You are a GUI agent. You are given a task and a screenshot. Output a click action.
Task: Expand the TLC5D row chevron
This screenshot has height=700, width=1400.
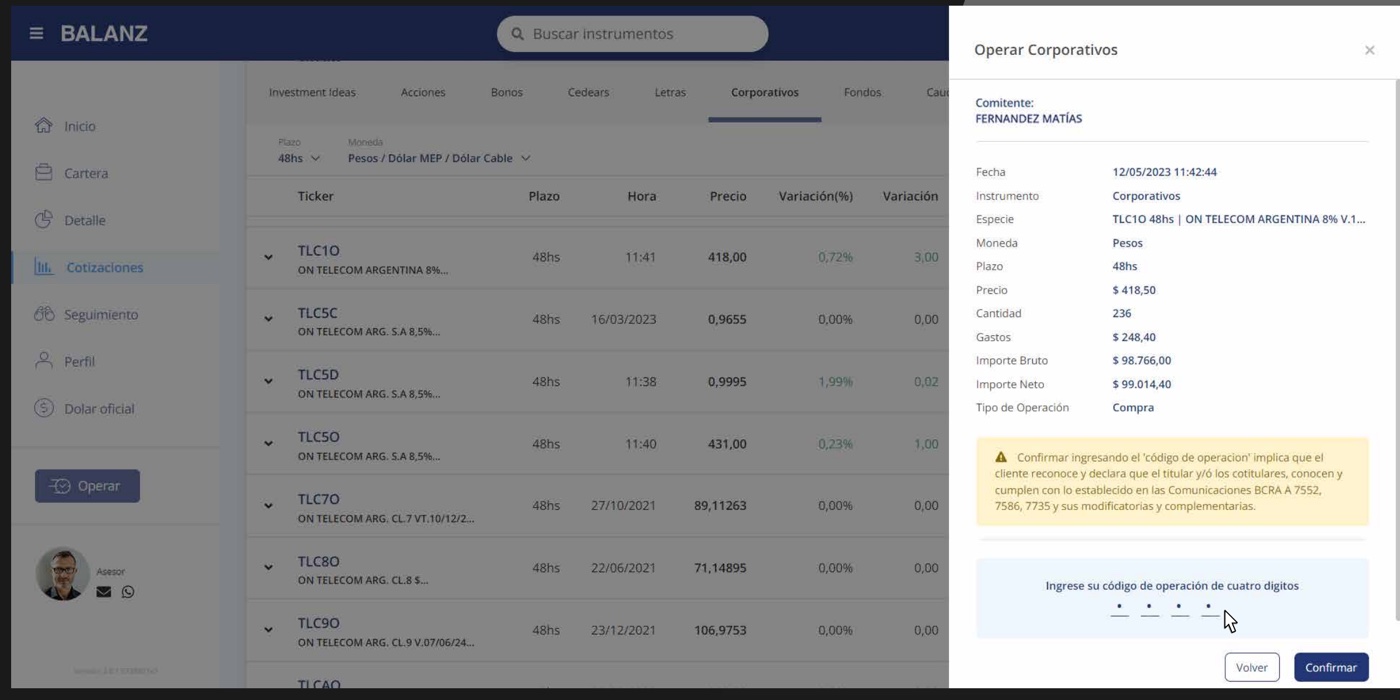click(268, 381)
